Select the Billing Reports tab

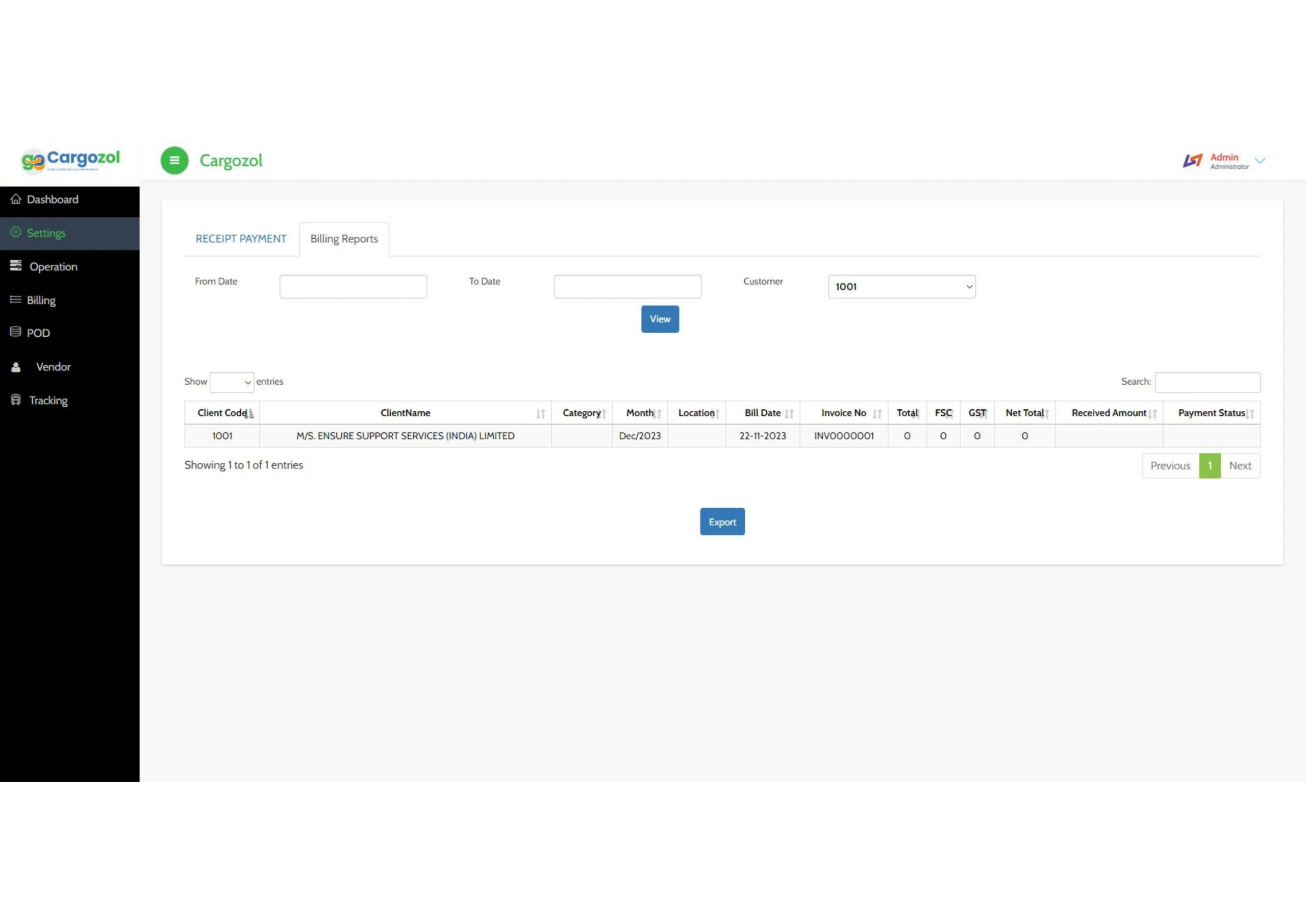pos(344,239)
